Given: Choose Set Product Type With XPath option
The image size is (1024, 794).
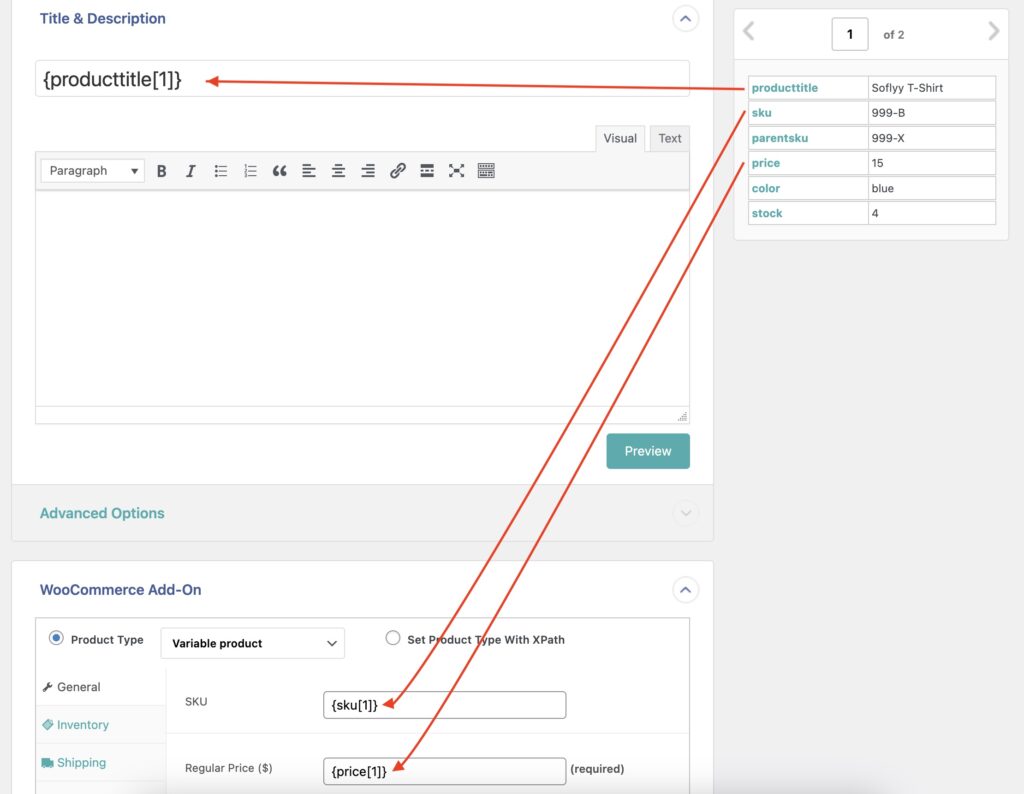Looking at the screenshot, I should point(393,639).
